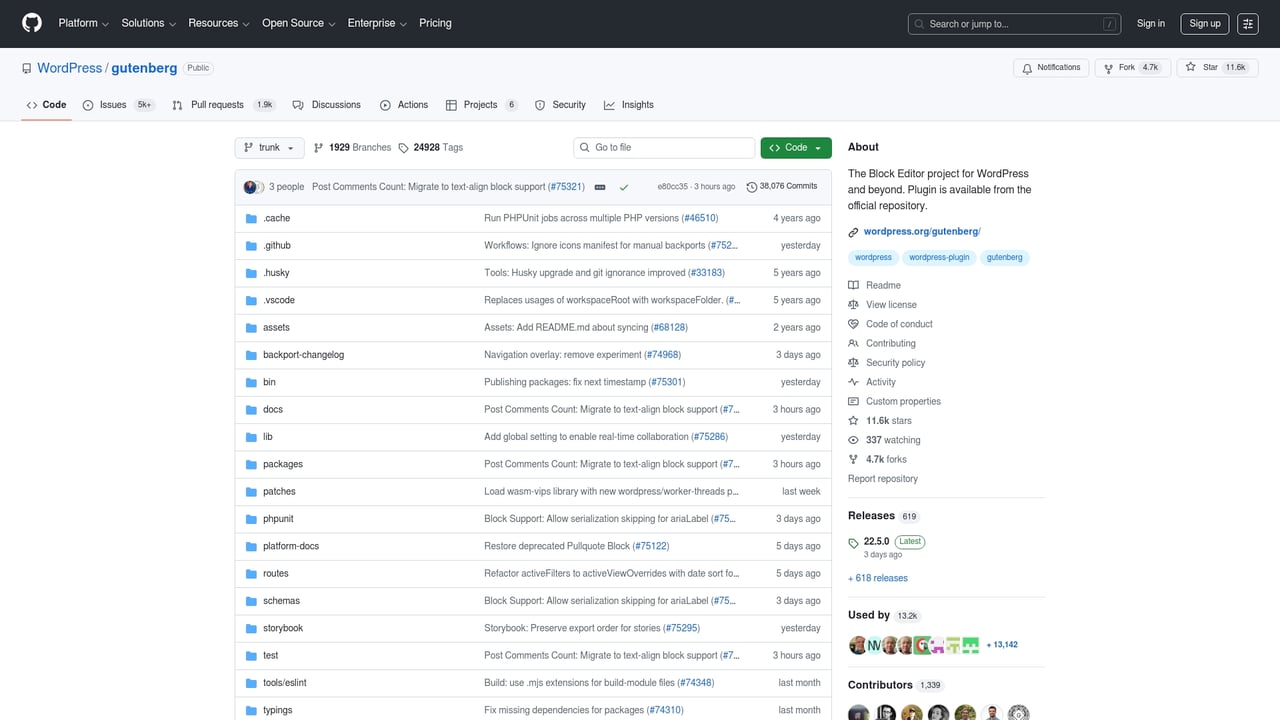Viewport: 1280px width, 720px height.
Task: Expand the green Code download dropdown
Action: tap(795, 147)
